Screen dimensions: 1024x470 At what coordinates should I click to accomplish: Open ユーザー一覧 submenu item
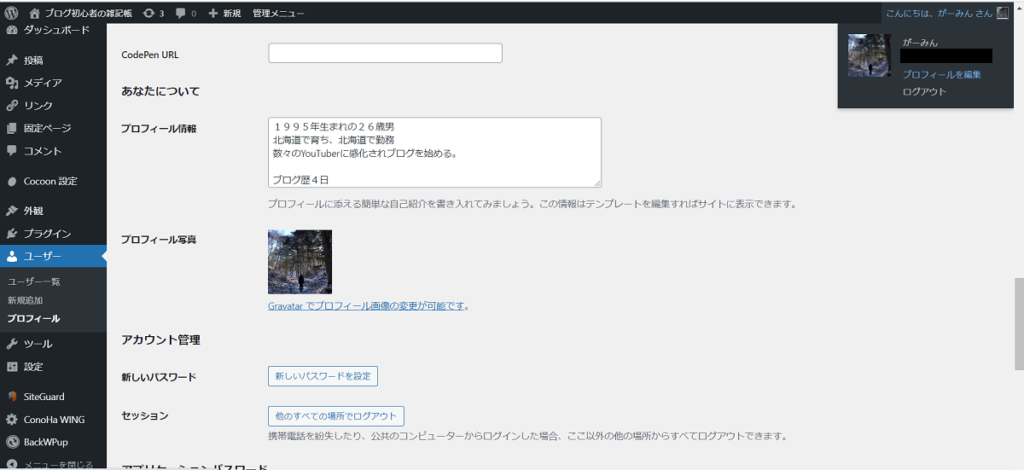(34, 281)
